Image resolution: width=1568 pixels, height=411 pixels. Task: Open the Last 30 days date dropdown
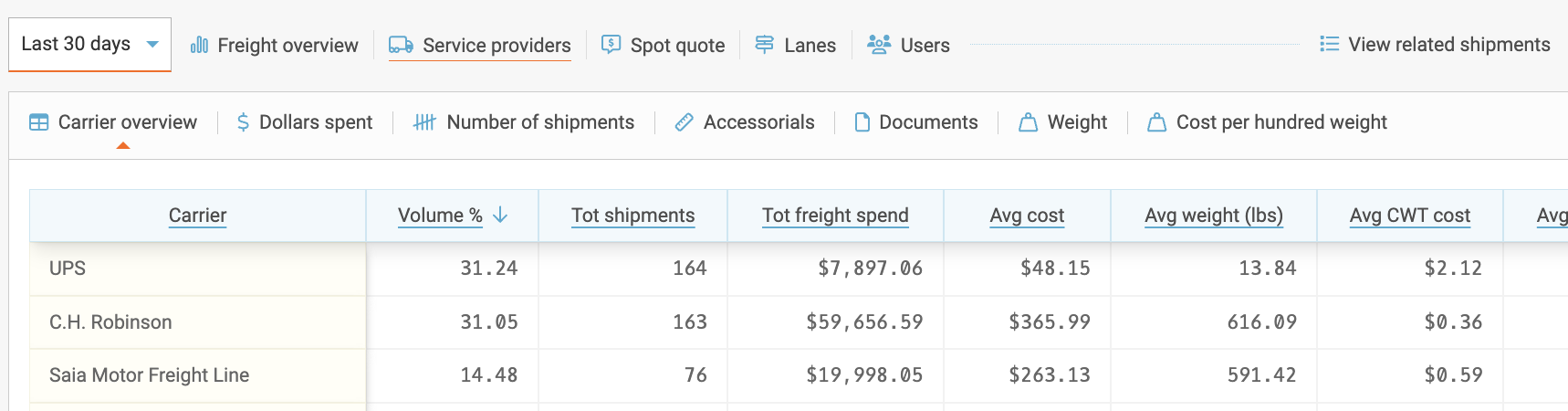click(x=89, y=44)
